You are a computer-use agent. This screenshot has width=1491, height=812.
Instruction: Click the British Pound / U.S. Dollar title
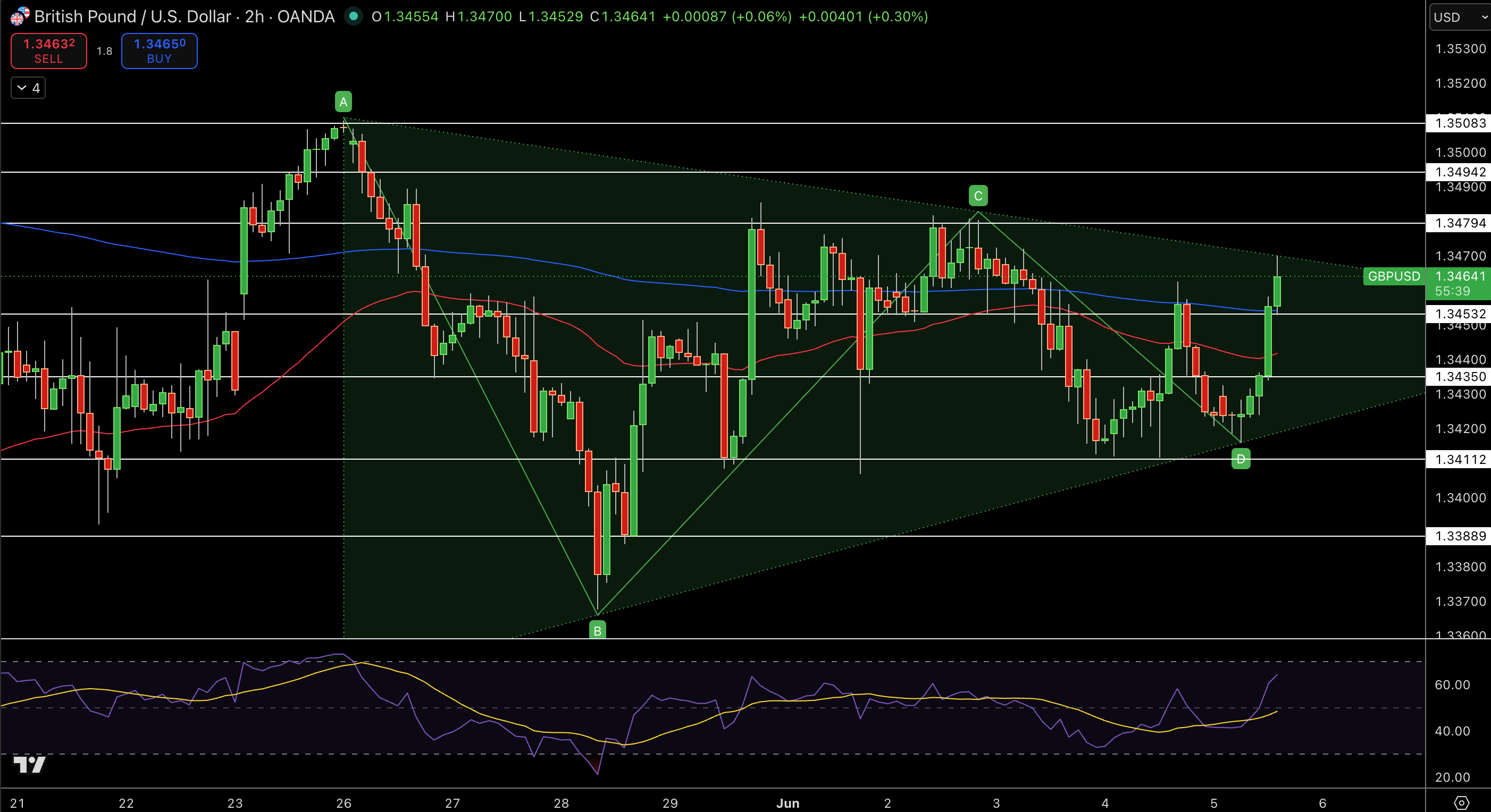(x=132, y=16)
